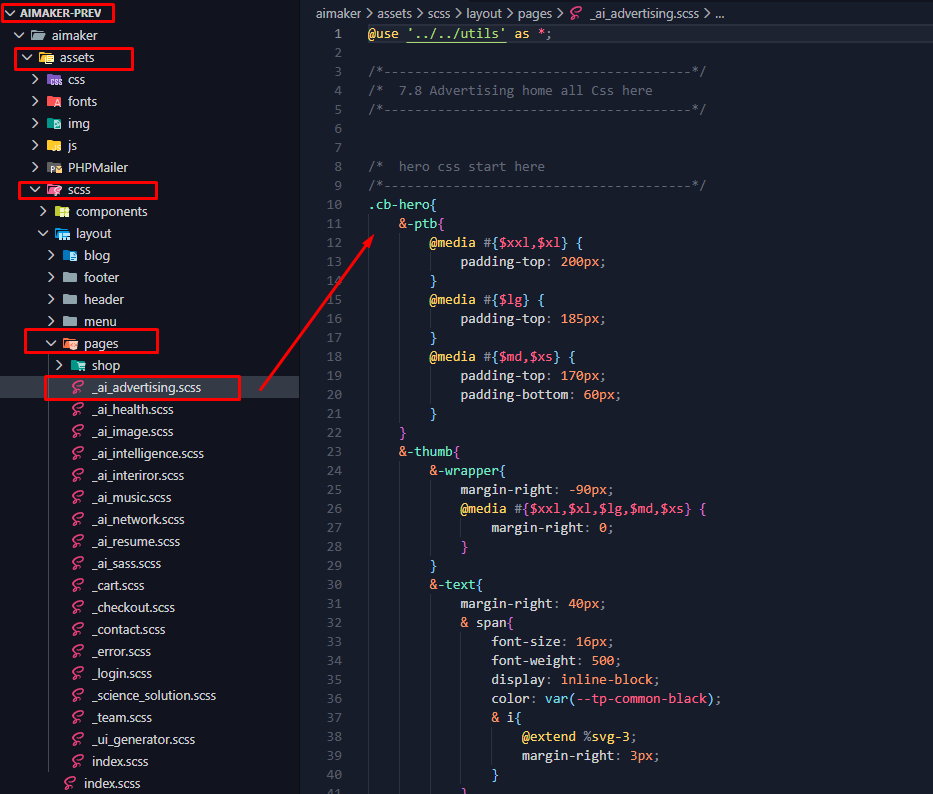
Task: Collapse the pages folder chevron
Action: tap(52, 344)
